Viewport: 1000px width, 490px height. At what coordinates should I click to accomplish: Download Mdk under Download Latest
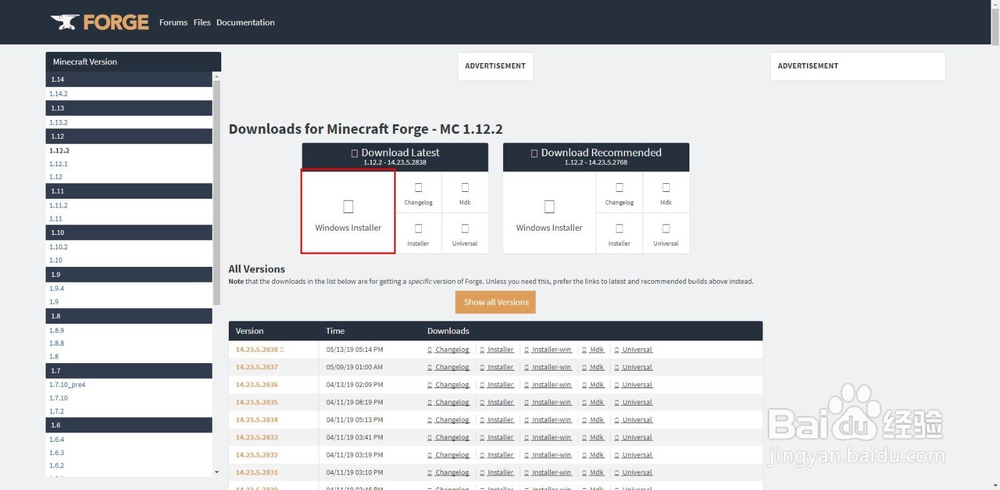coord(465,193)
